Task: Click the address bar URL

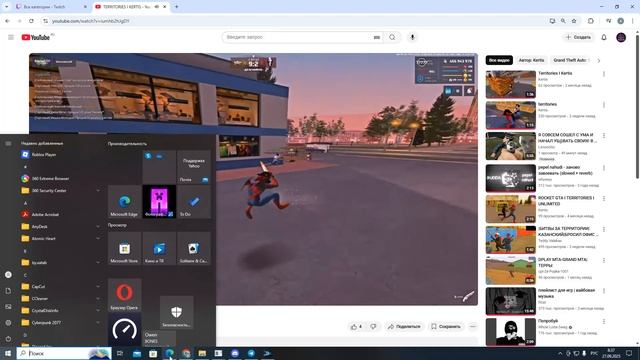Action: 91,21
